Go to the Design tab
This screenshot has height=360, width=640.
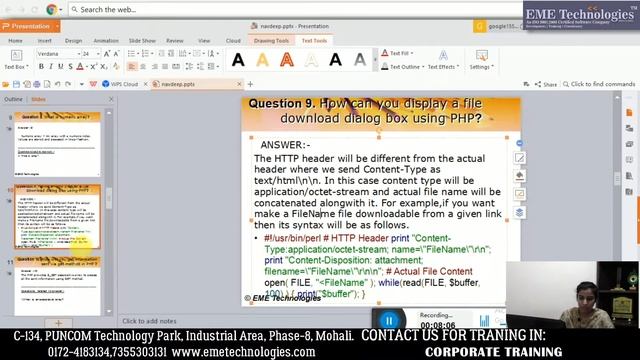coord(73,41)
